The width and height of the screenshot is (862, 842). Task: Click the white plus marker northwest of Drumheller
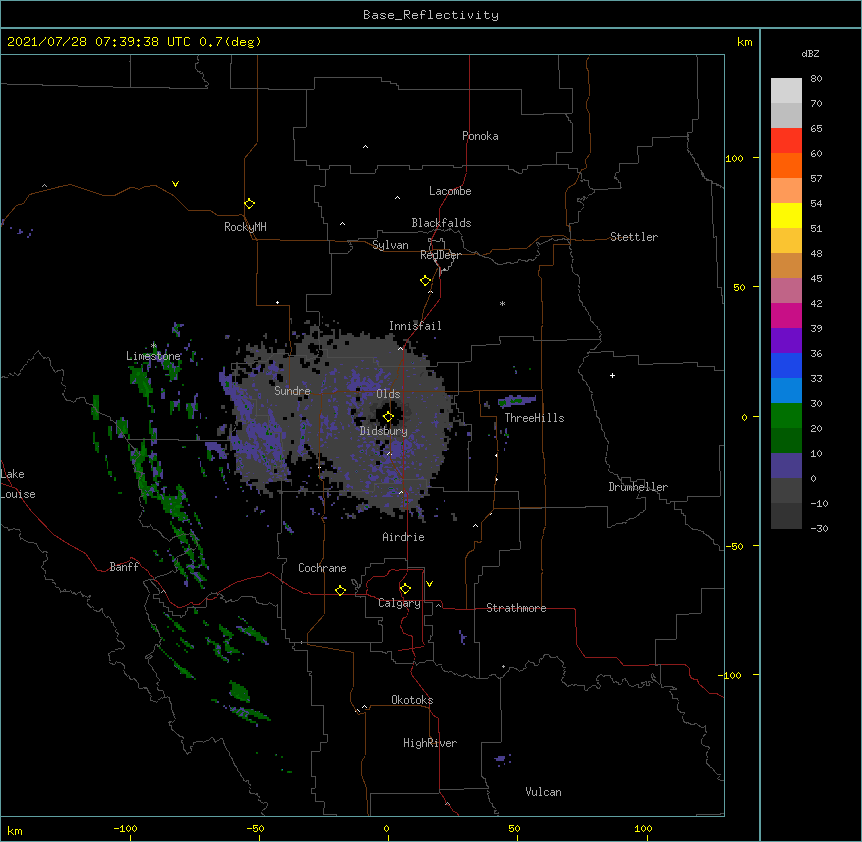point(612,375)
